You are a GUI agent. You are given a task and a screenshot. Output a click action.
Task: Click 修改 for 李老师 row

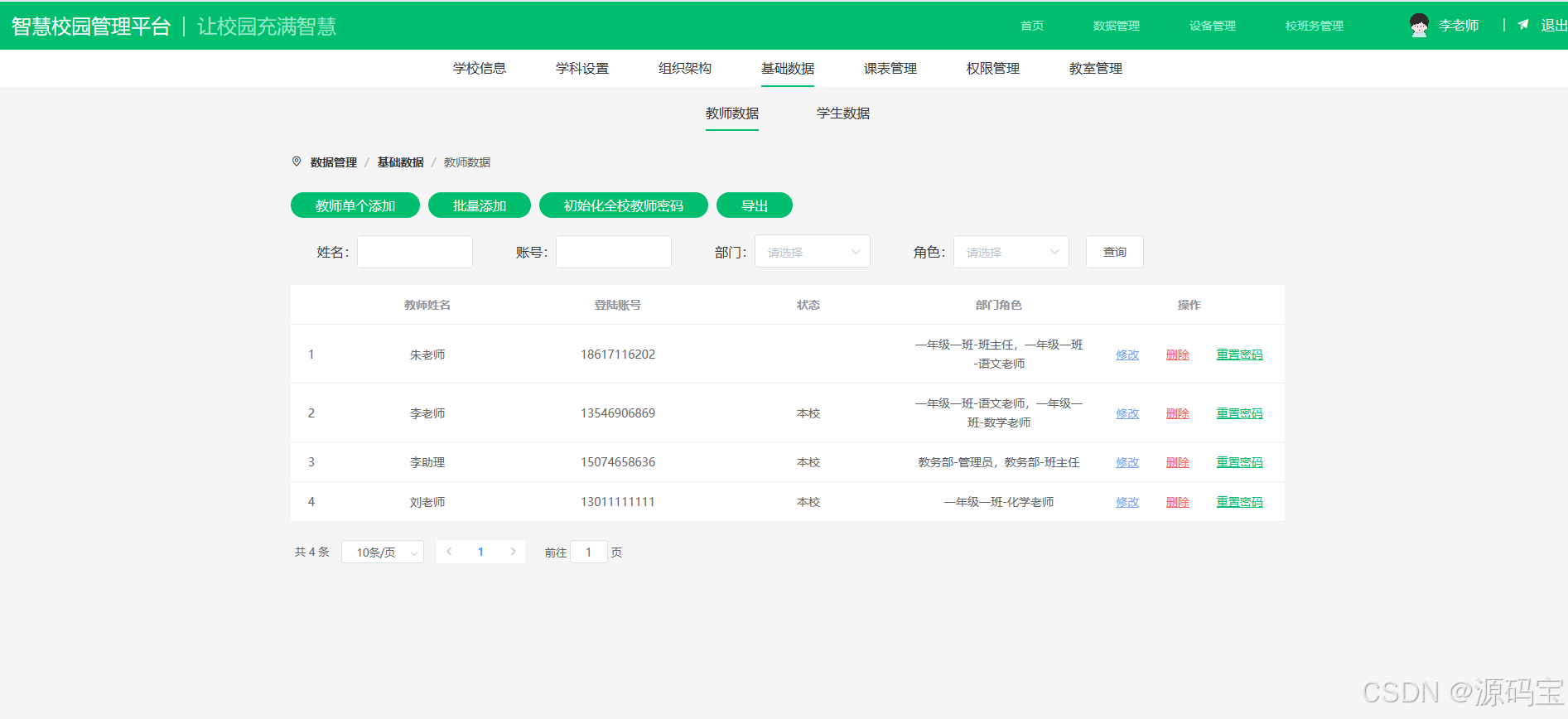1127,413
